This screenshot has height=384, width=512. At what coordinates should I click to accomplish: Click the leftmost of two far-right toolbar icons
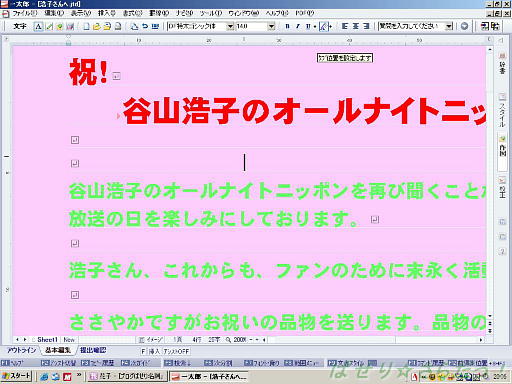pos(484,26)
